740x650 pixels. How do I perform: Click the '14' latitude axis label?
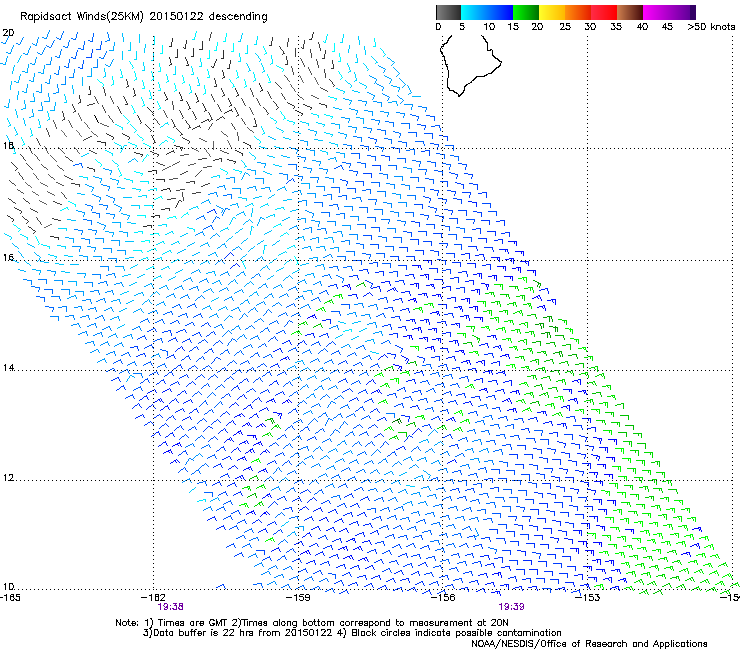tap(8, 368)
